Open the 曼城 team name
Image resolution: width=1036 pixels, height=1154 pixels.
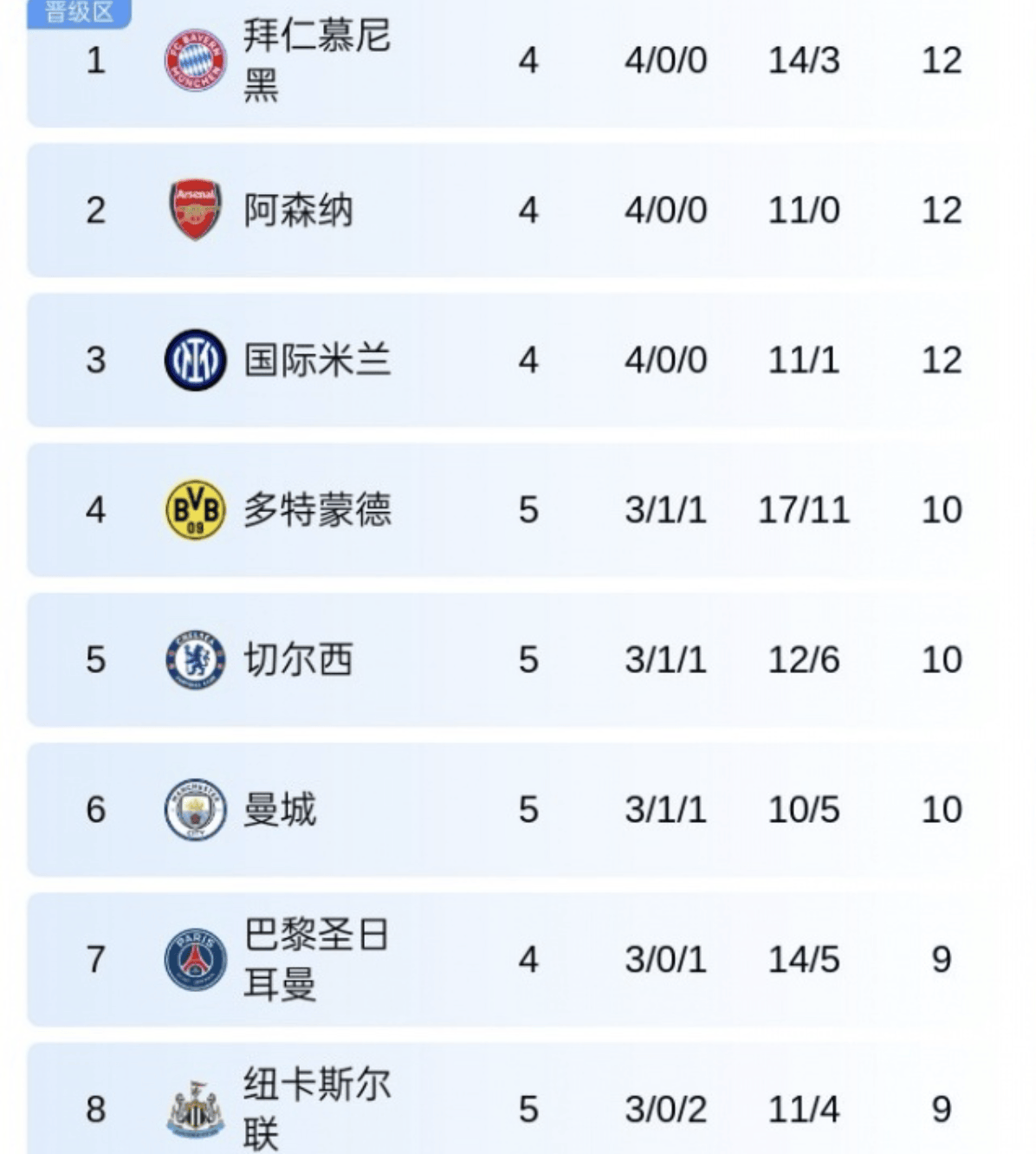279,809
